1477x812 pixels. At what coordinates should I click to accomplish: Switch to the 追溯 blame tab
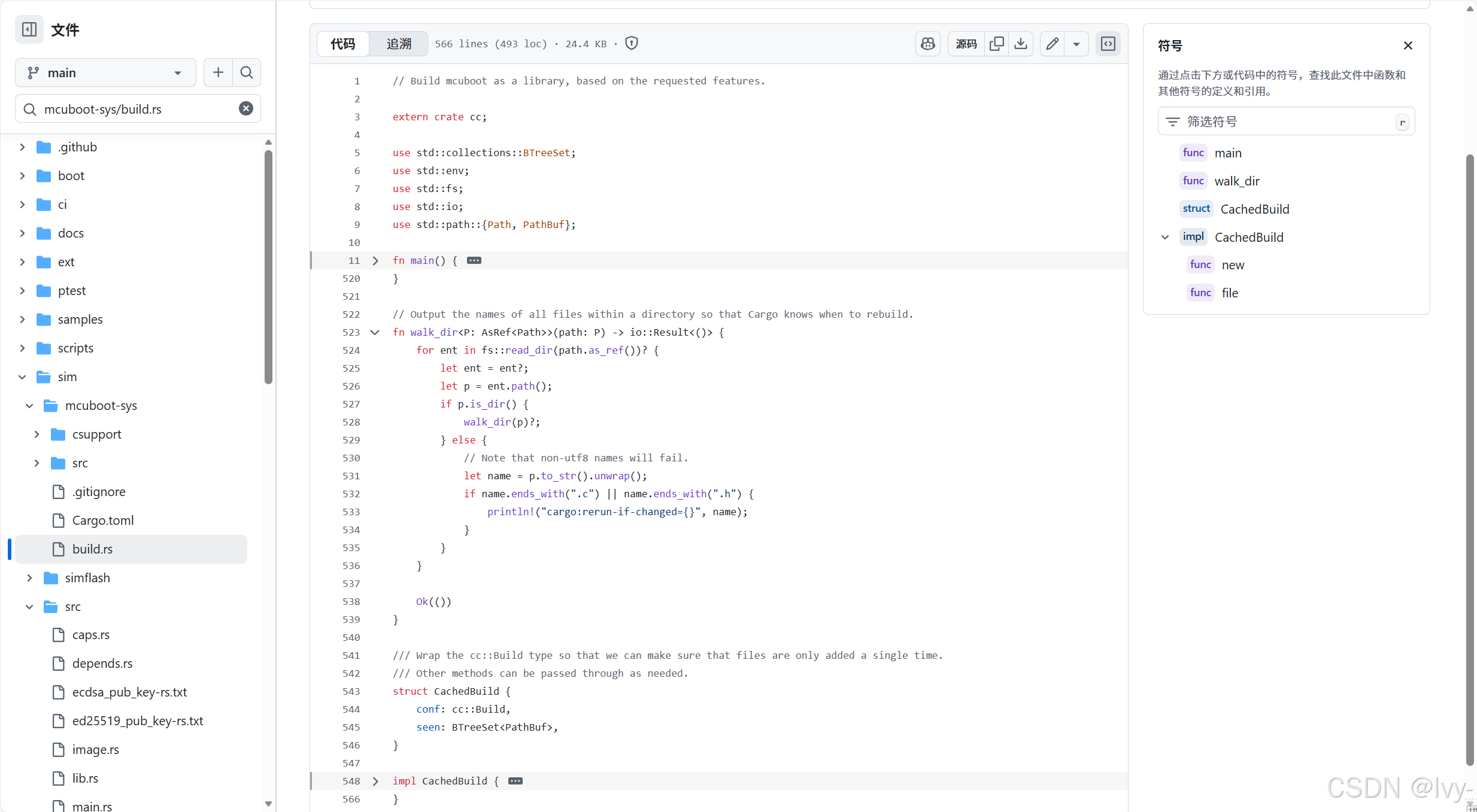[399, 44]
